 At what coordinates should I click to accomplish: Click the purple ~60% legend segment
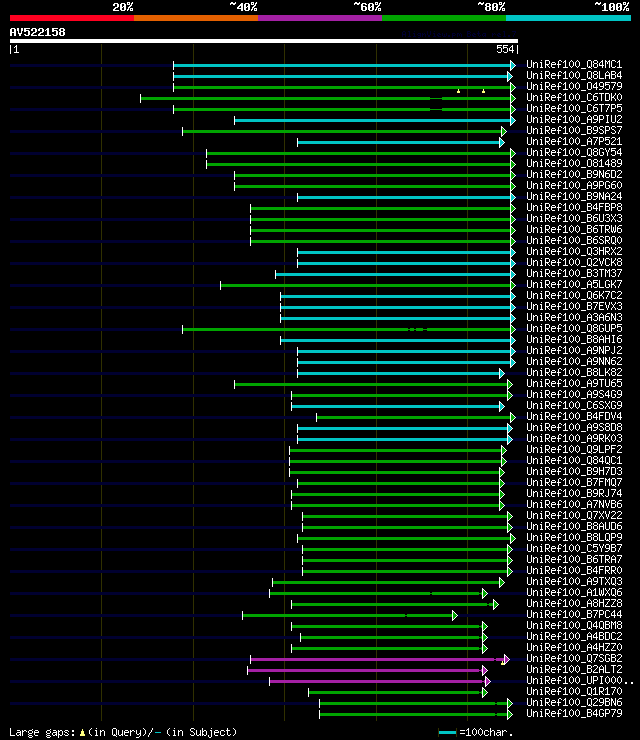tap(320, 18)
